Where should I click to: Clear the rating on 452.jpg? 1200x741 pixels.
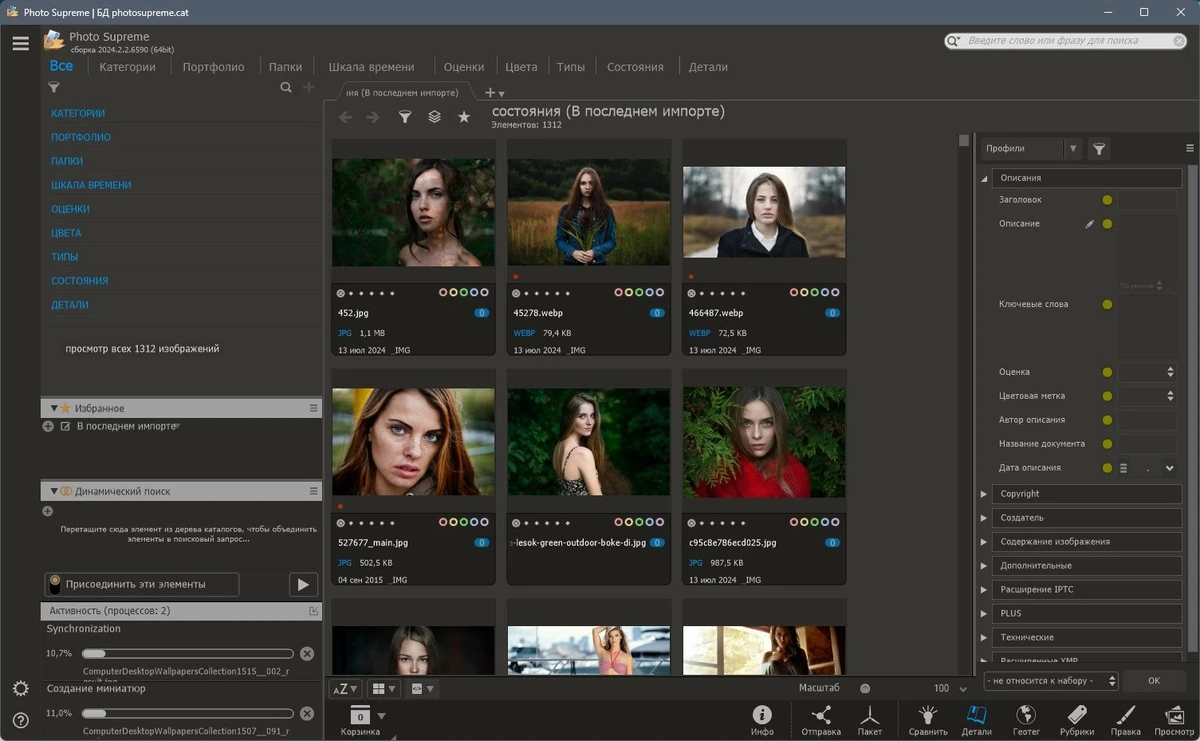(341, 293)
